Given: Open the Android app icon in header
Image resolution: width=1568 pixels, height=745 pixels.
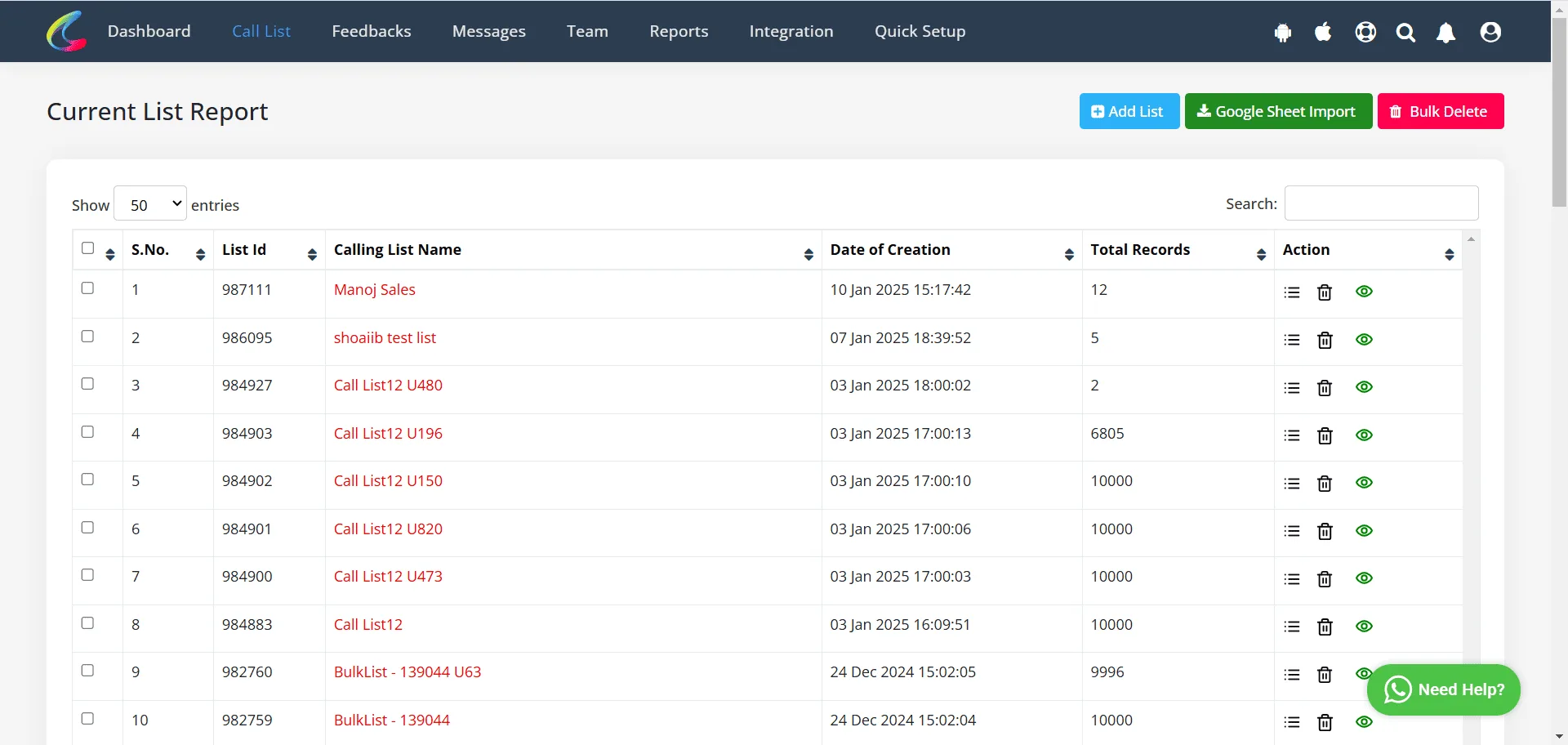Looking at the screenshot, I should click(x=1283, y=32).
